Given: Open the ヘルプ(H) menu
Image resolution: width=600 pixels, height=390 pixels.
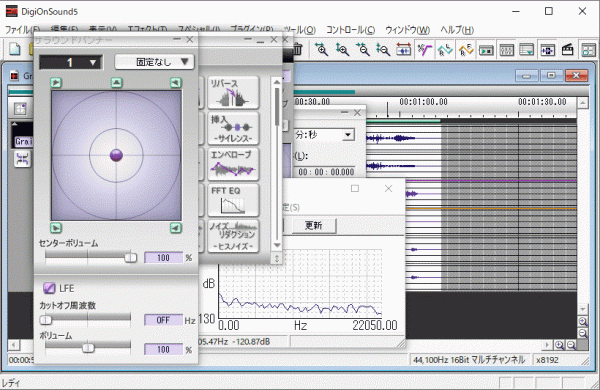Looking at the screenshot, I should click(457, 30).
